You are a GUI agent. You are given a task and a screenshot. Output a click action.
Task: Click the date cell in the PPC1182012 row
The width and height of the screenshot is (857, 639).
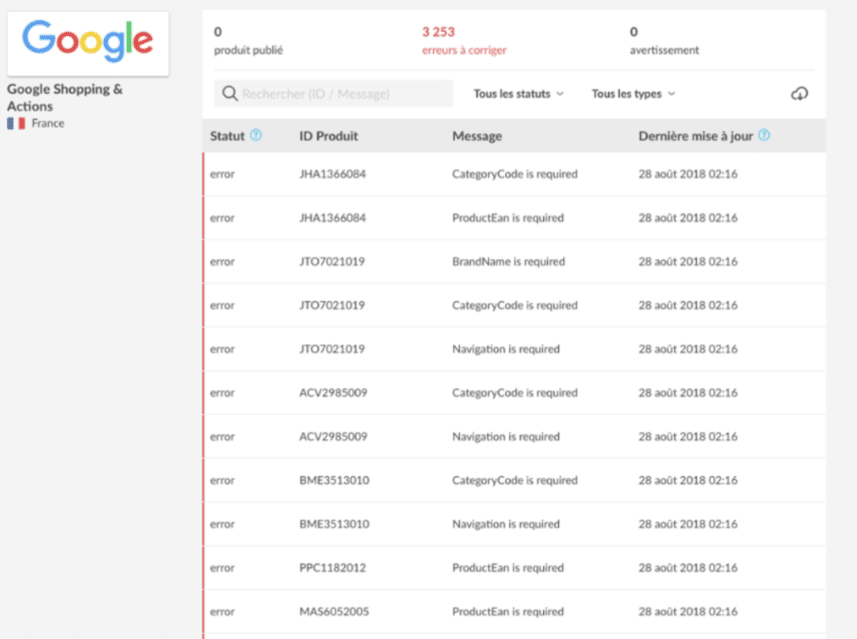pyautogui.click(x=688, y=568)
